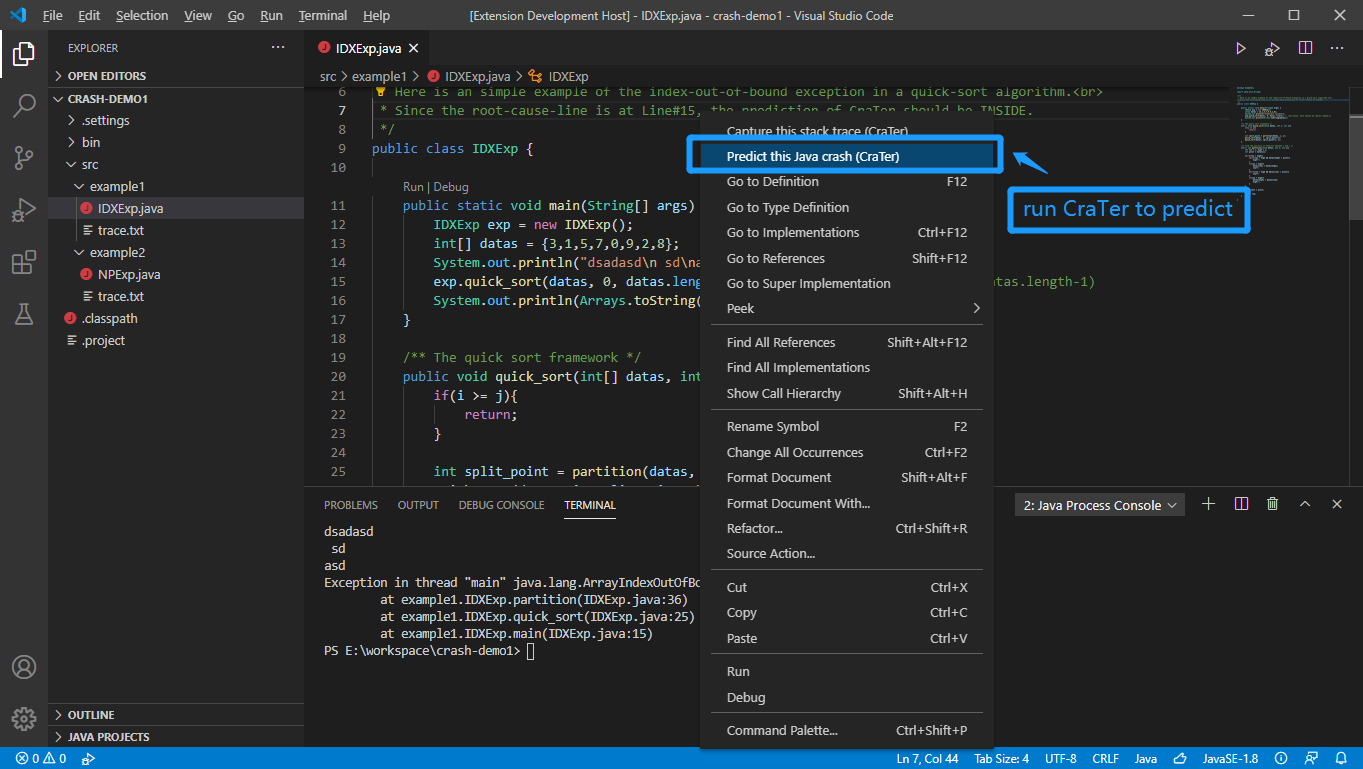Viewport: 1363px width, 769px height.
Task: Switch to the Problems panel tab
Action: coord(351,505)
